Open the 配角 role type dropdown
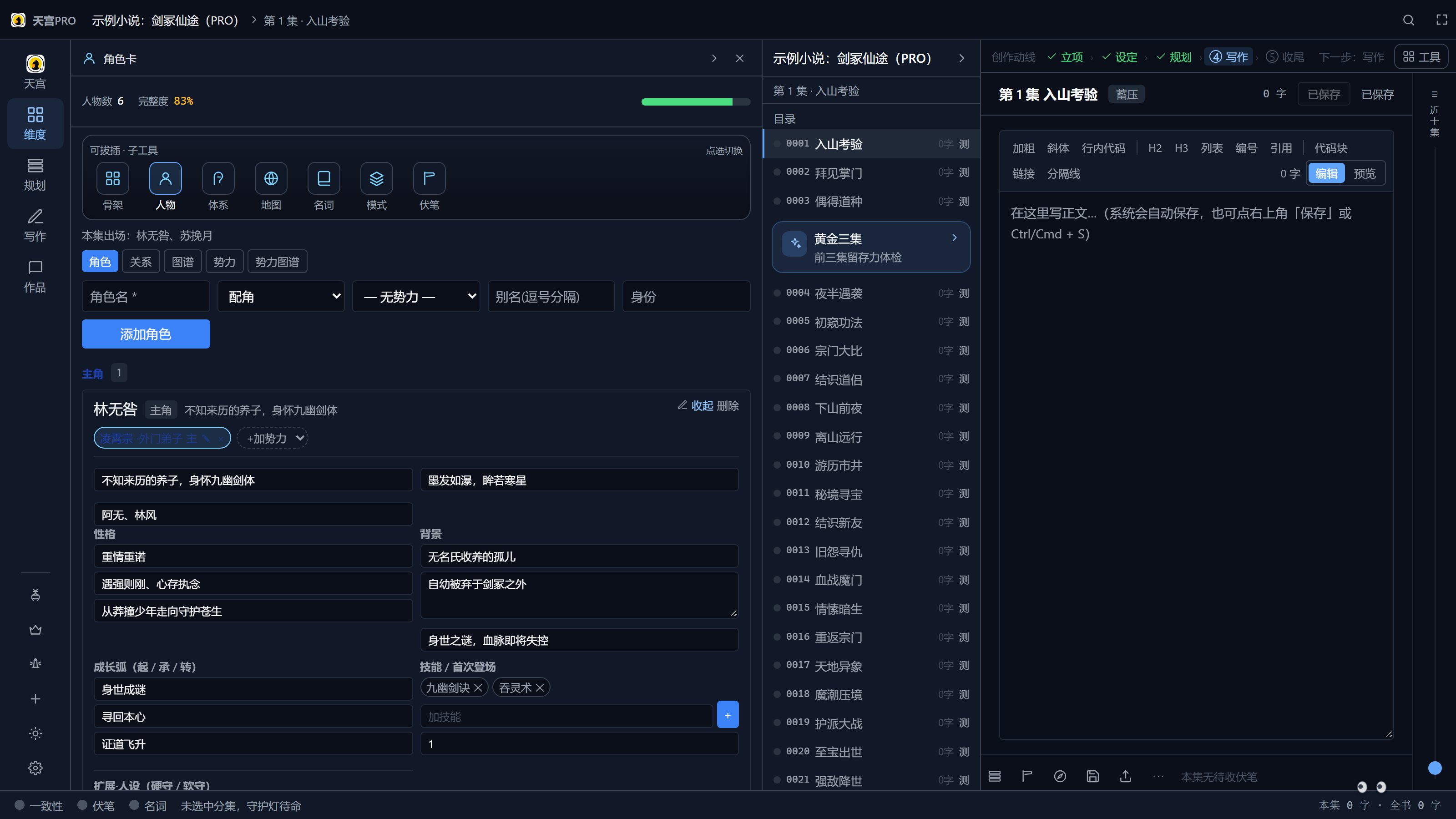 pyautogui.click(x=281, y=296)
